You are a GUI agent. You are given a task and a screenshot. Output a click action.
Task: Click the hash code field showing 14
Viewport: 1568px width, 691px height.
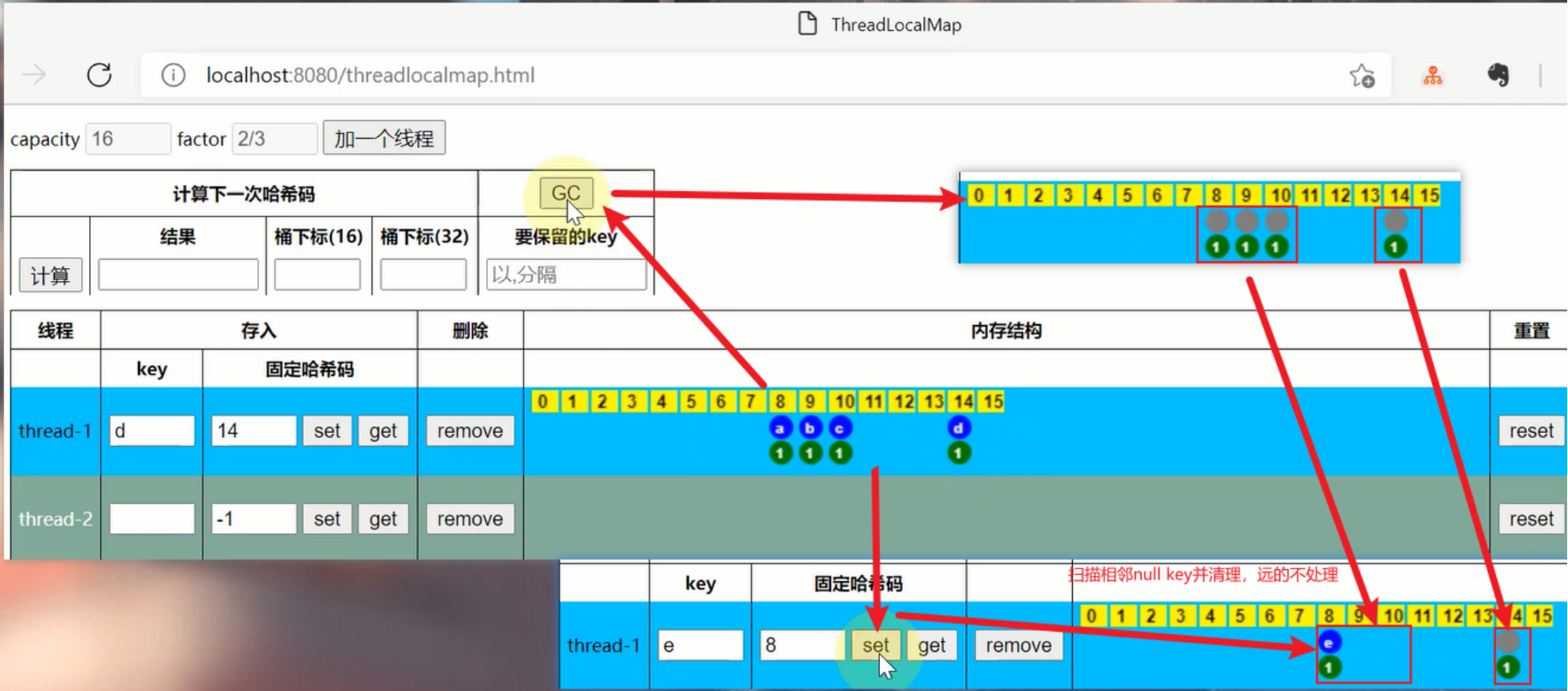[x=254, y=430]
